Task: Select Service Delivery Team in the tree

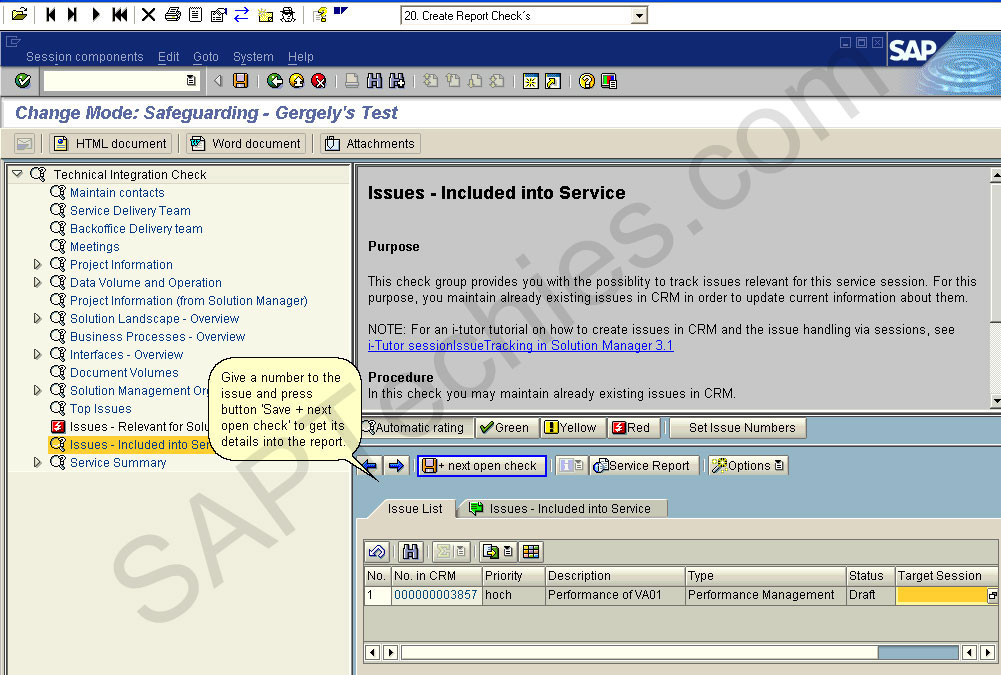Action: [x=130, y=211]
